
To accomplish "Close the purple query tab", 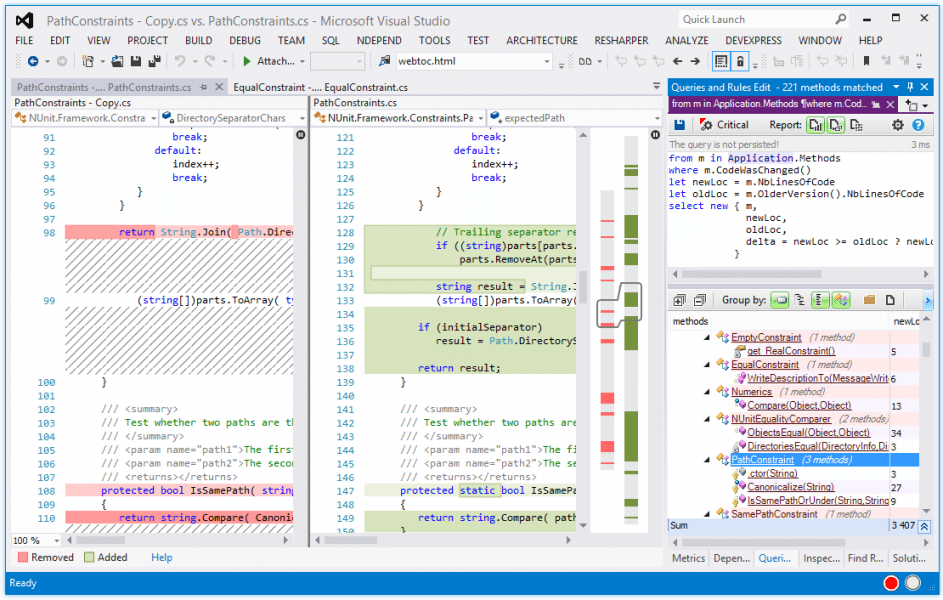I will [x=890, y=105].
